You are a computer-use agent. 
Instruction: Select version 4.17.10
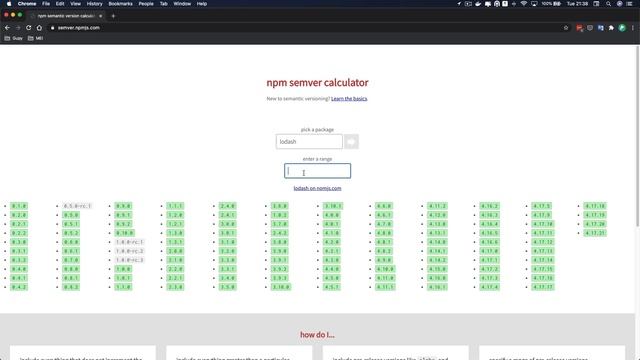(543, 224)
